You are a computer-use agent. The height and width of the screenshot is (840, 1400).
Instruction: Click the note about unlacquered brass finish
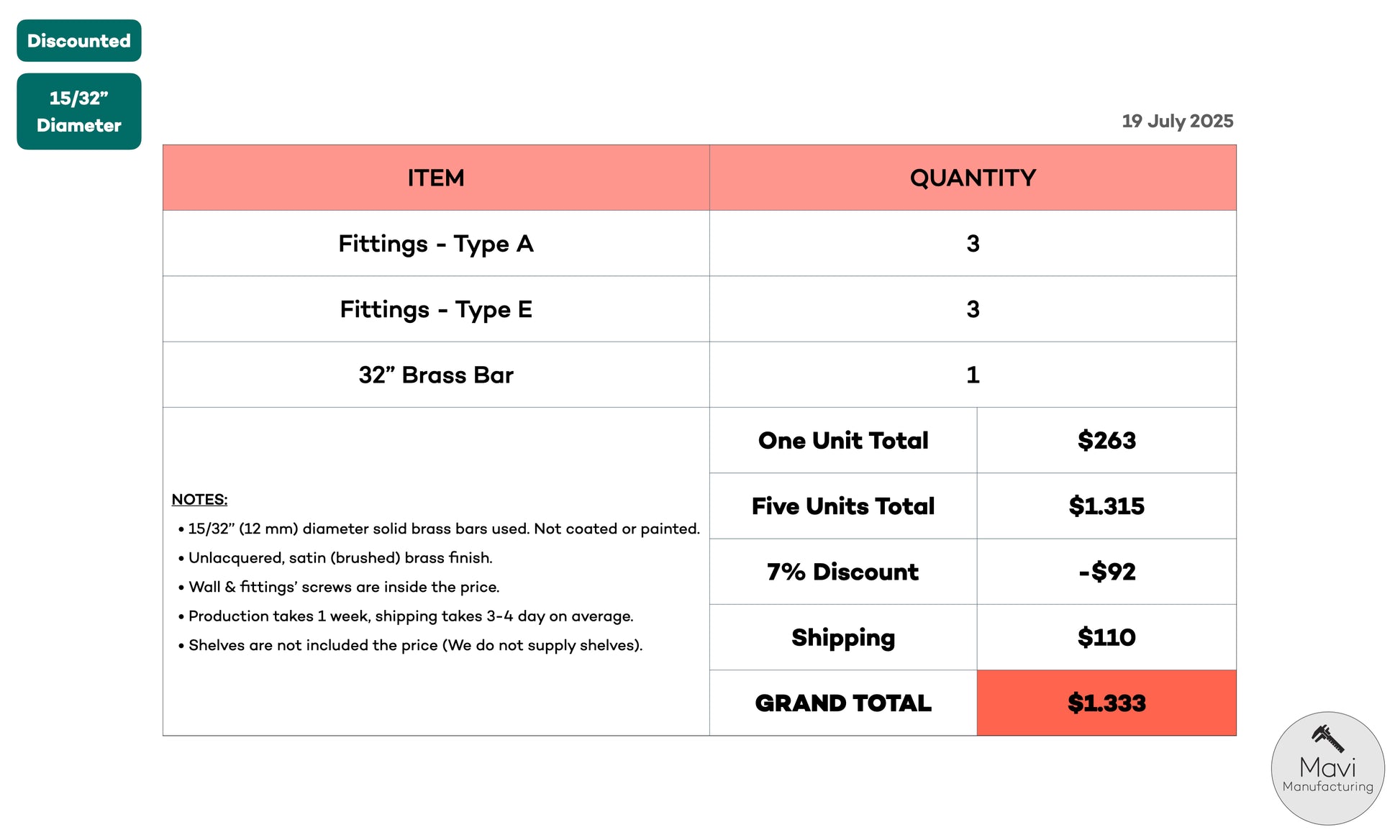pos(335,558)
